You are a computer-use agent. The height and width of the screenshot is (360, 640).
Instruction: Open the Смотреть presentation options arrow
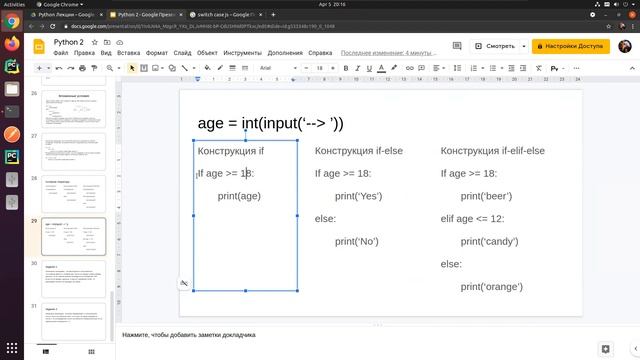[x=524, y=46]
